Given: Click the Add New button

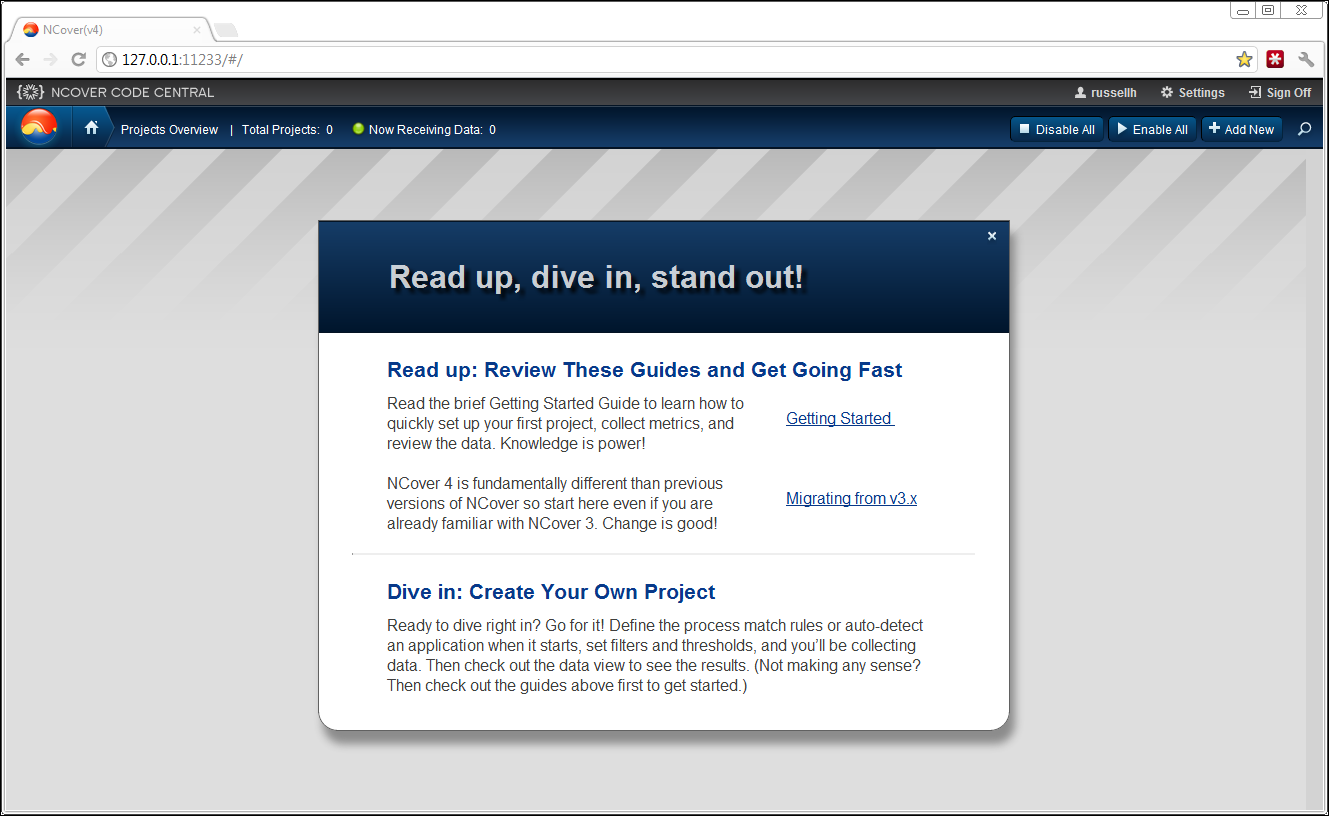Looking at the screenshot, I should coord(1242,129).
